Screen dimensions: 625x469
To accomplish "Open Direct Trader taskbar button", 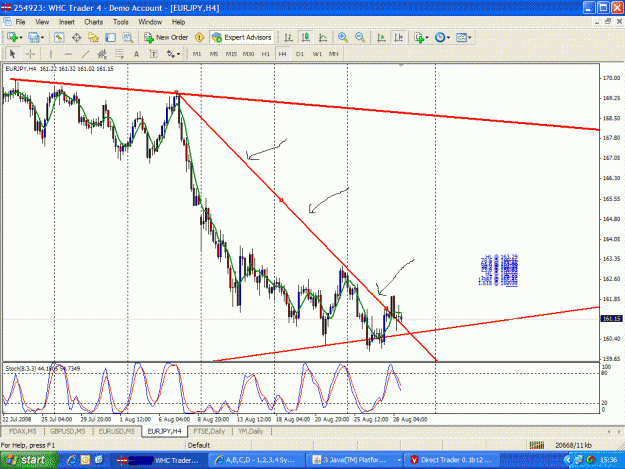I will coord(452,460).
